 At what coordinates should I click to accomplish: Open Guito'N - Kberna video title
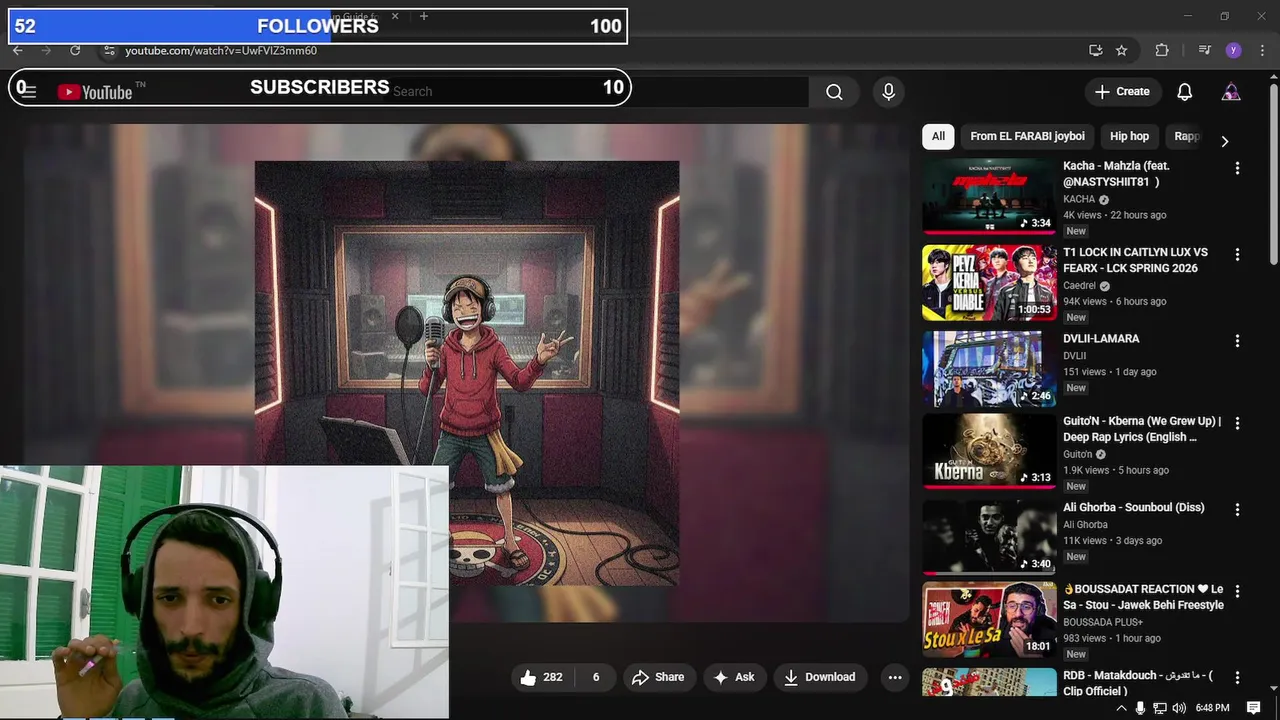tap(1142, 429)
